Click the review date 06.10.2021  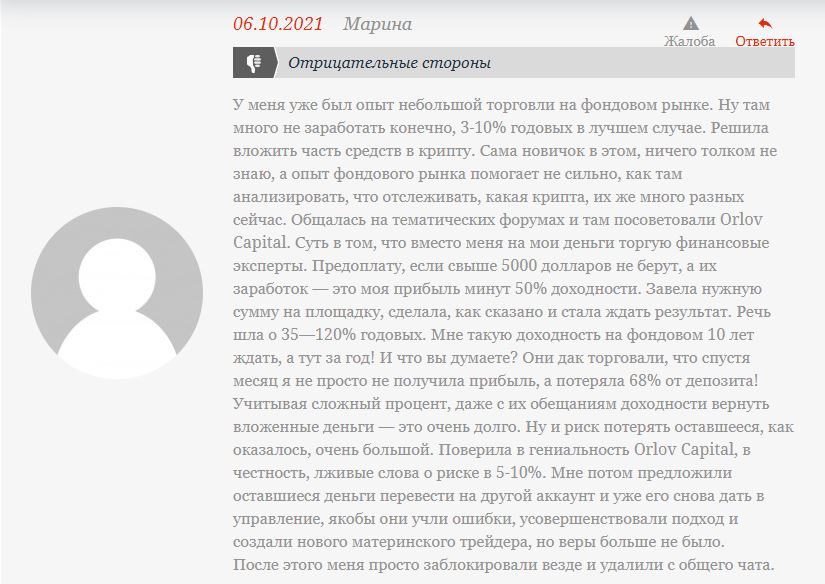[x=278, y=24]
